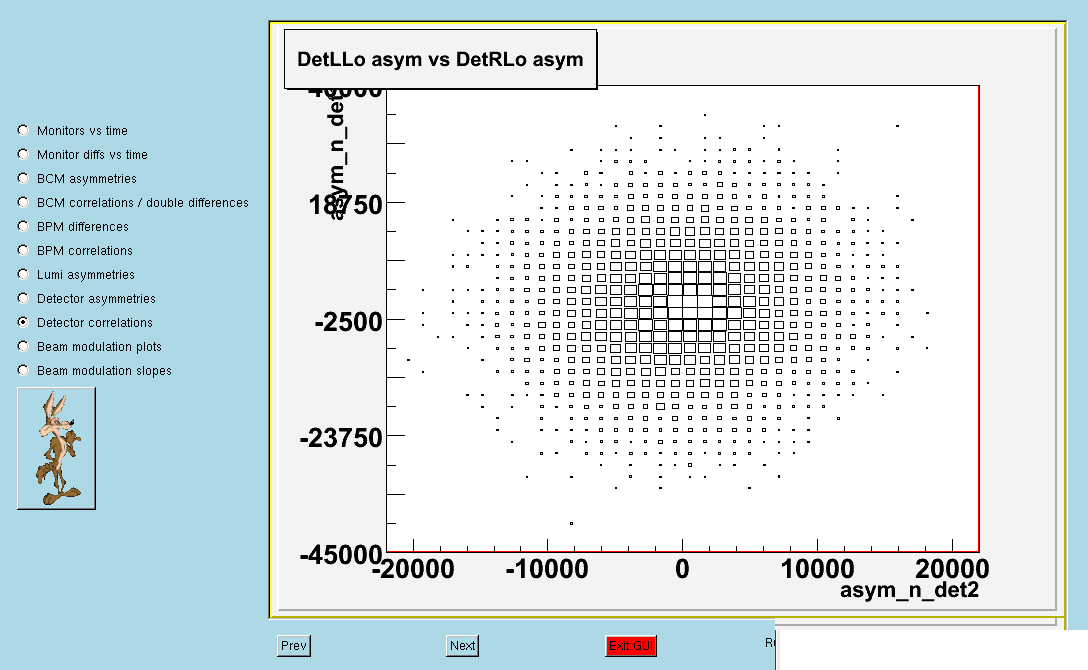Click the asym_n_det2 x-axis label
Image resolution: width=1088 pixels, height=670 pixels.
pyautogui.click(x=909, y=590)
